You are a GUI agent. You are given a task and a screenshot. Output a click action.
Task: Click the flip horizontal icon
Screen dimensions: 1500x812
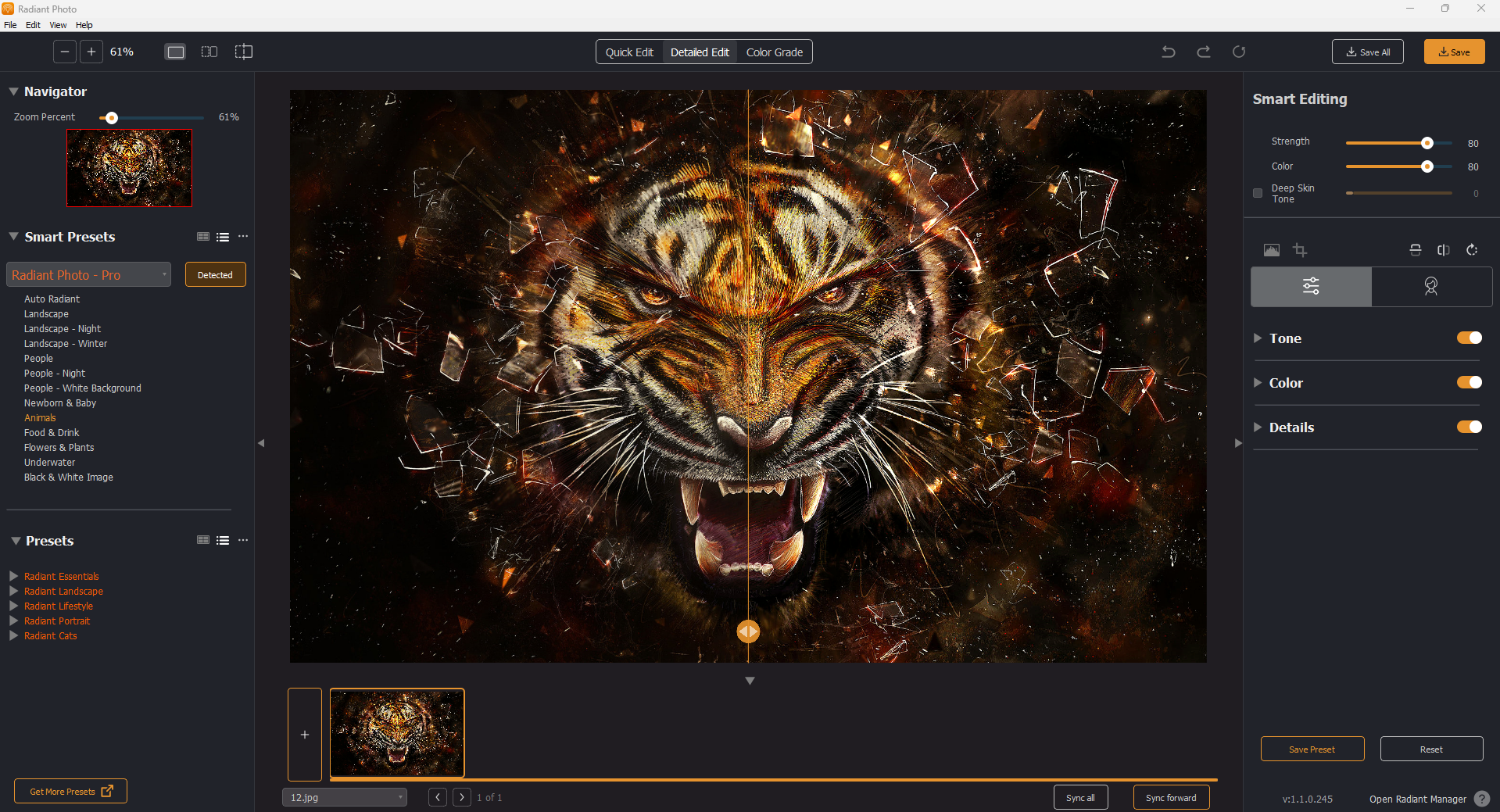[1444, 250]
